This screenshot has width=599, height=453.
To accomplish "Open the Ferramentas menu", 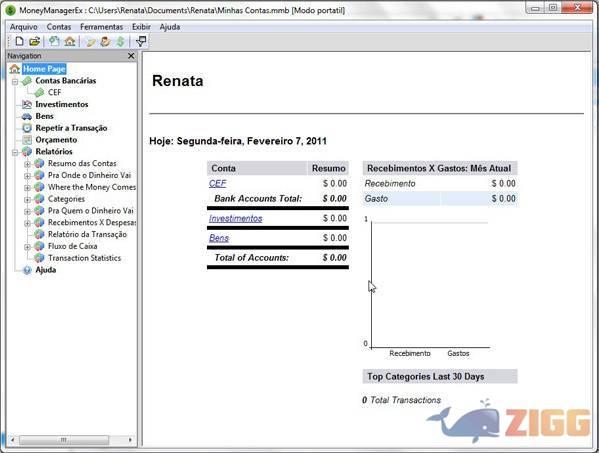I will [102, 27].
